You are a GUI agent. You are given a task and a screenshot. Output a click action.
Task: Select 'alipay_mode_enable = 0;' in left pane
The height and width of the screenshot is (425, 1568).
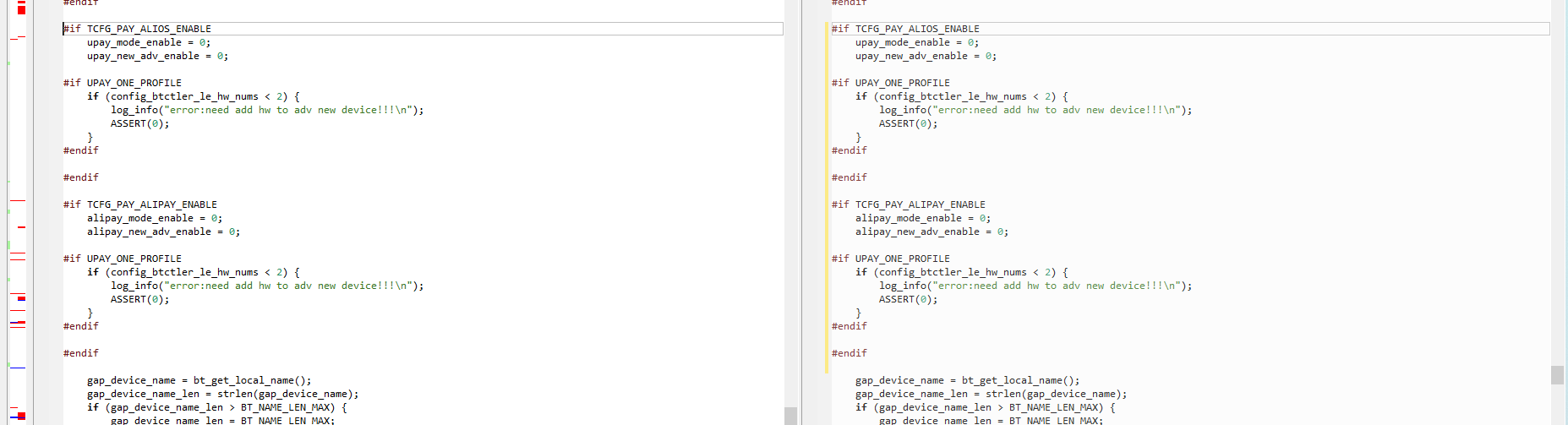click(x=155, y=218)
